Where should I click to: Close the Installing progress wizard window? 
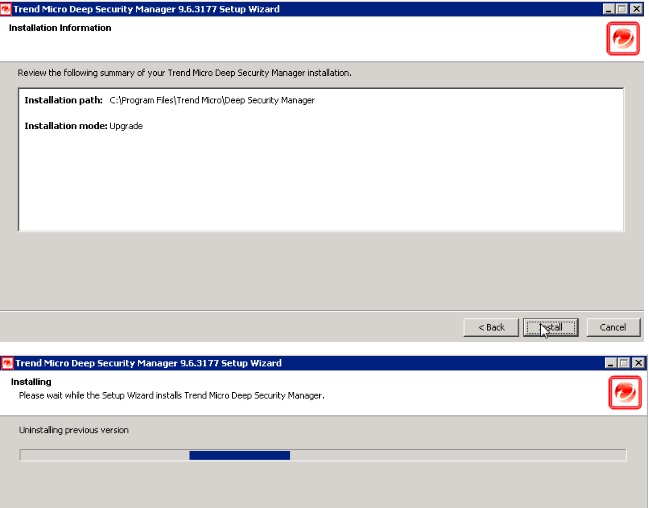(x=636, y=363)
